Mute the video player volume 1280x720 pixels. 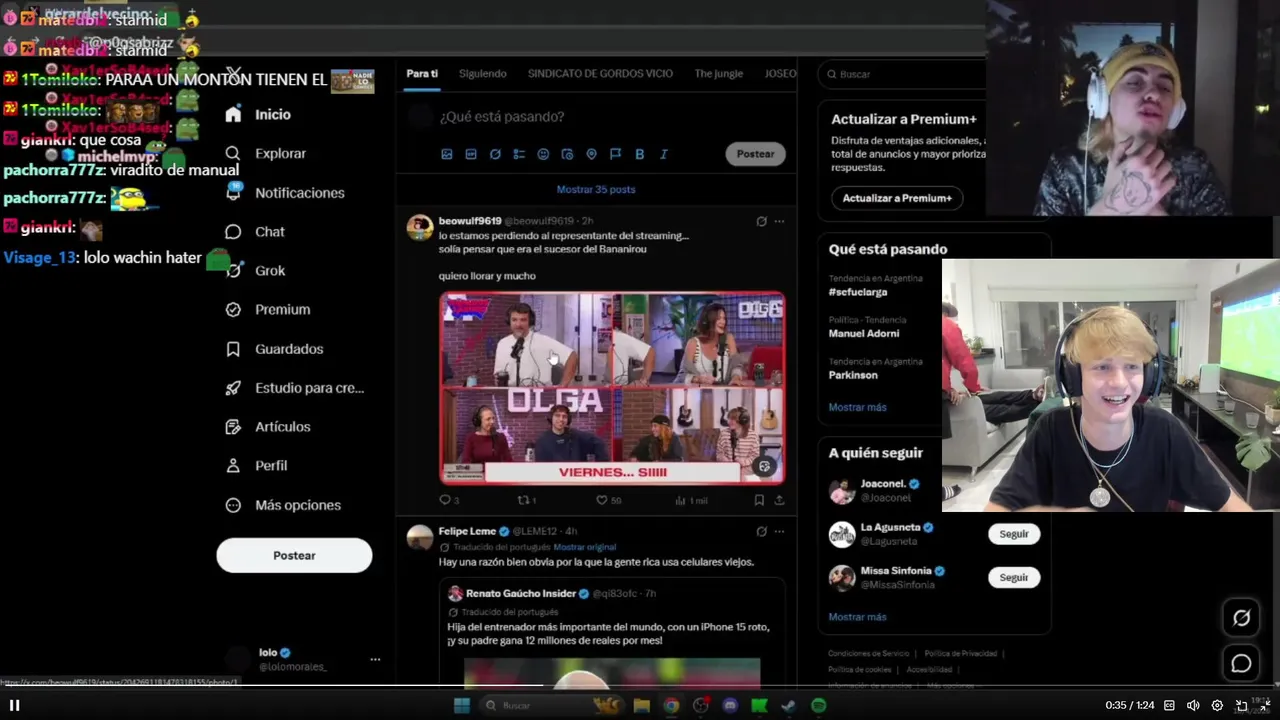1193,705
